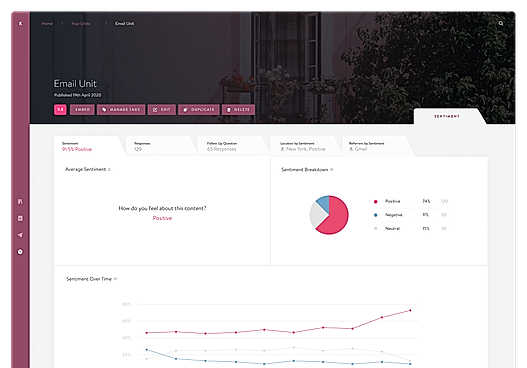Click the first blue point on the line chart

147,350
